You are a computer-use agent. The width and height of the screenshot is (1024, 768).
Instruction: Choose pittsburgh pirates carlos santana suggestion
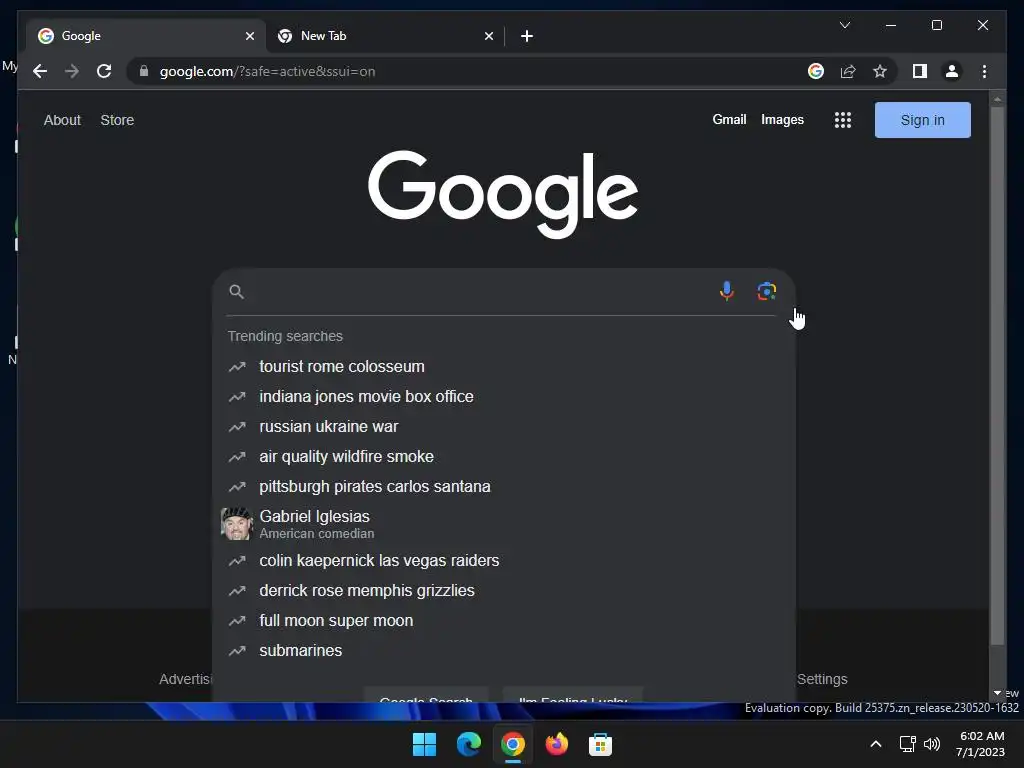(x=504, y=487)
